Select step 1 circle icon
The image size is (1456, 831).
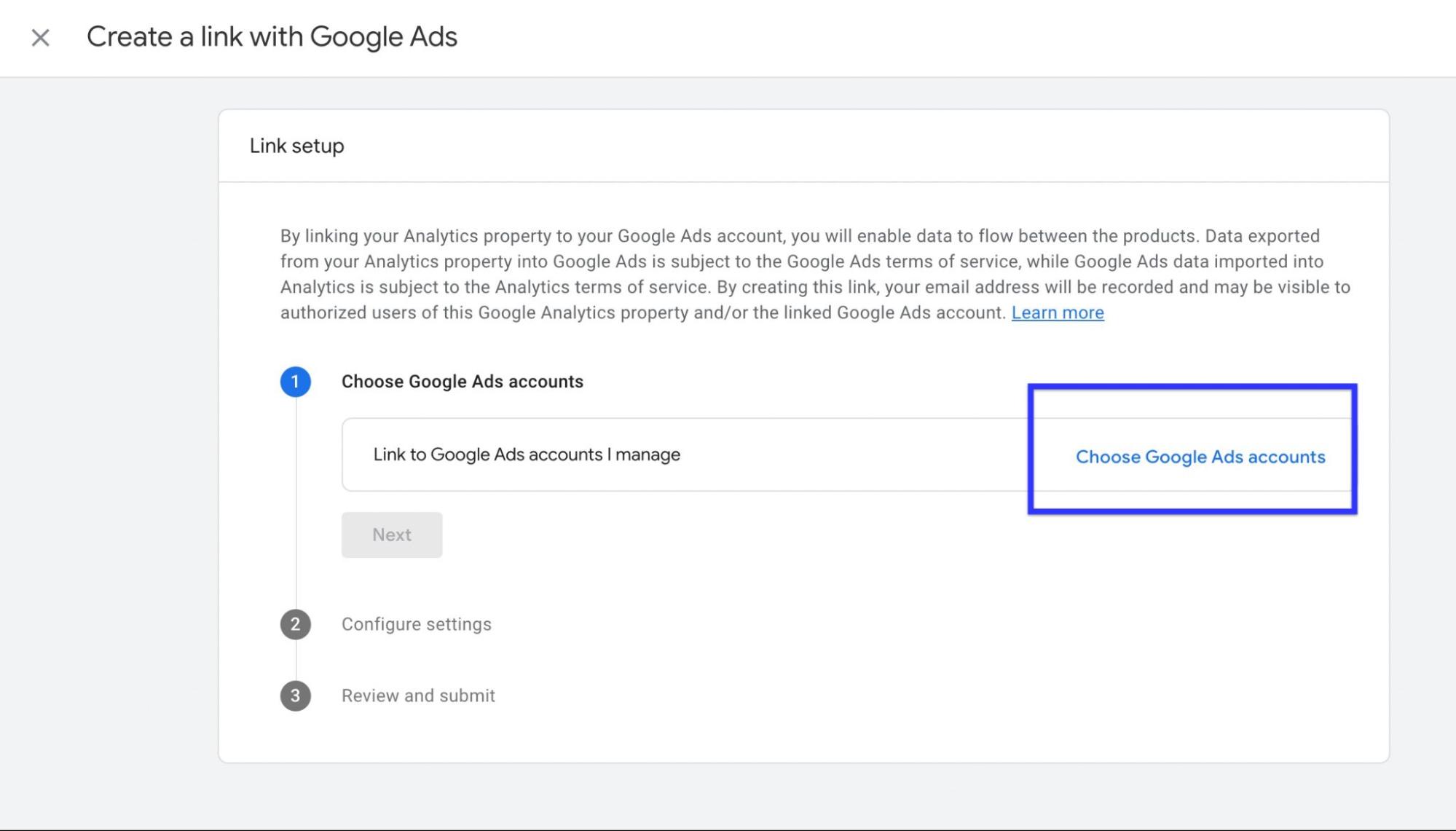tap(296, 382)
